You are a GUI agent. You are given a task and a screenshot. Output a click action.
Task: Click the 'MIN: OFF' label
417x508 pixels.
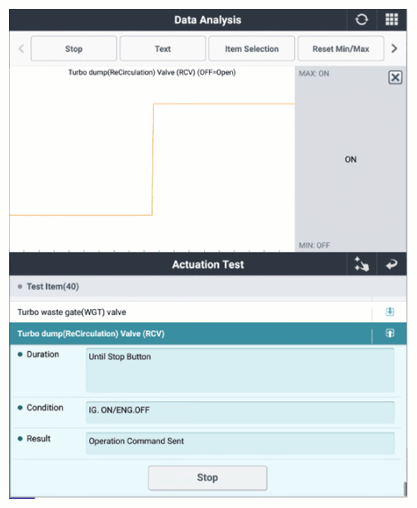[314, 245]
